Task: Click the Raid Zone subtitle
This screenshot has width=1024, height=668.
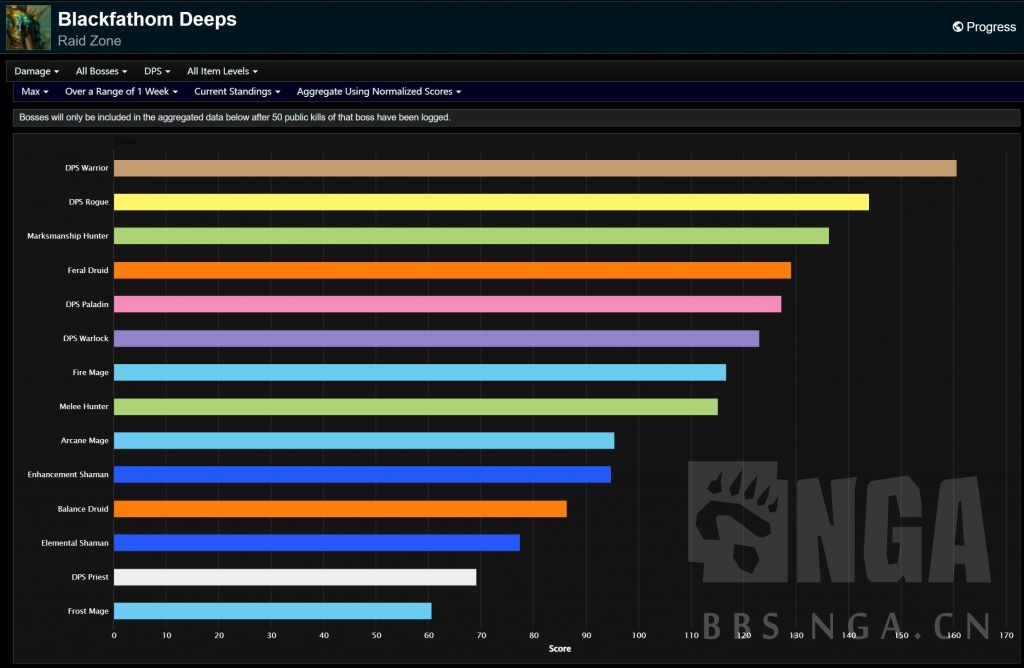Action: point(89,40)
